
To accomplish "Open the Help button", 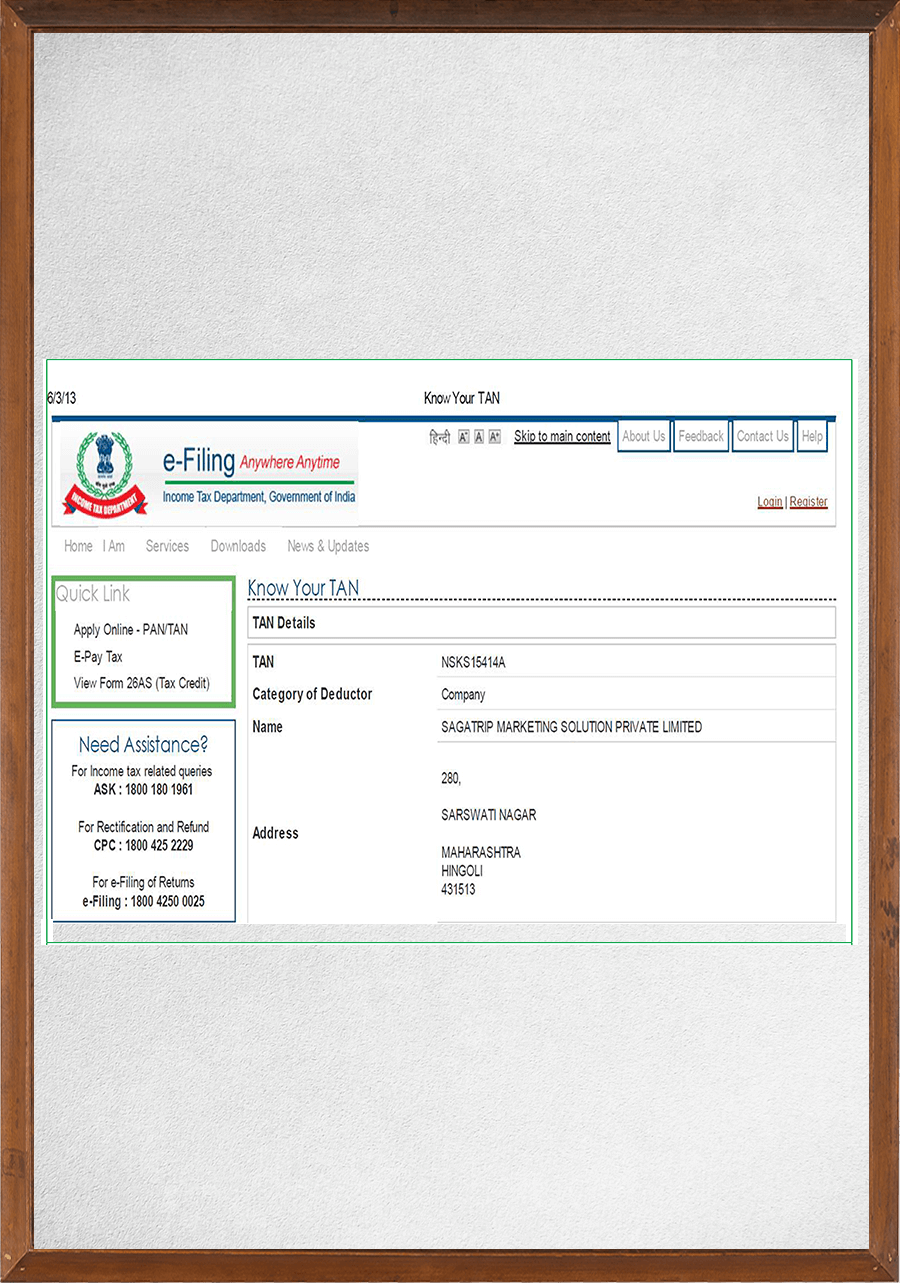I will coord(812,436).
